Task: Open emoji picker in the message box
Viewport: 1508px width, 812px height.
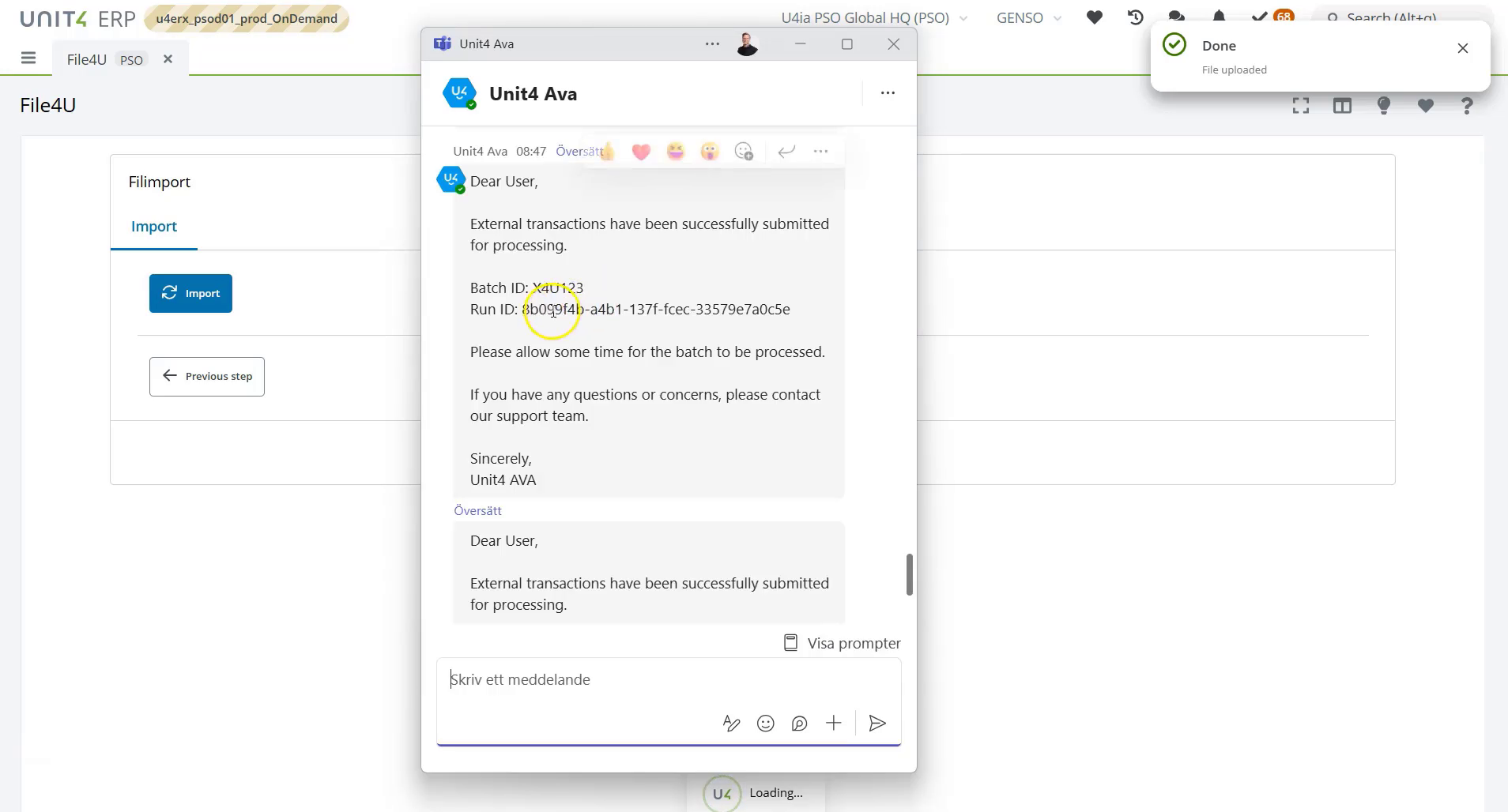Action: [766, 723]
